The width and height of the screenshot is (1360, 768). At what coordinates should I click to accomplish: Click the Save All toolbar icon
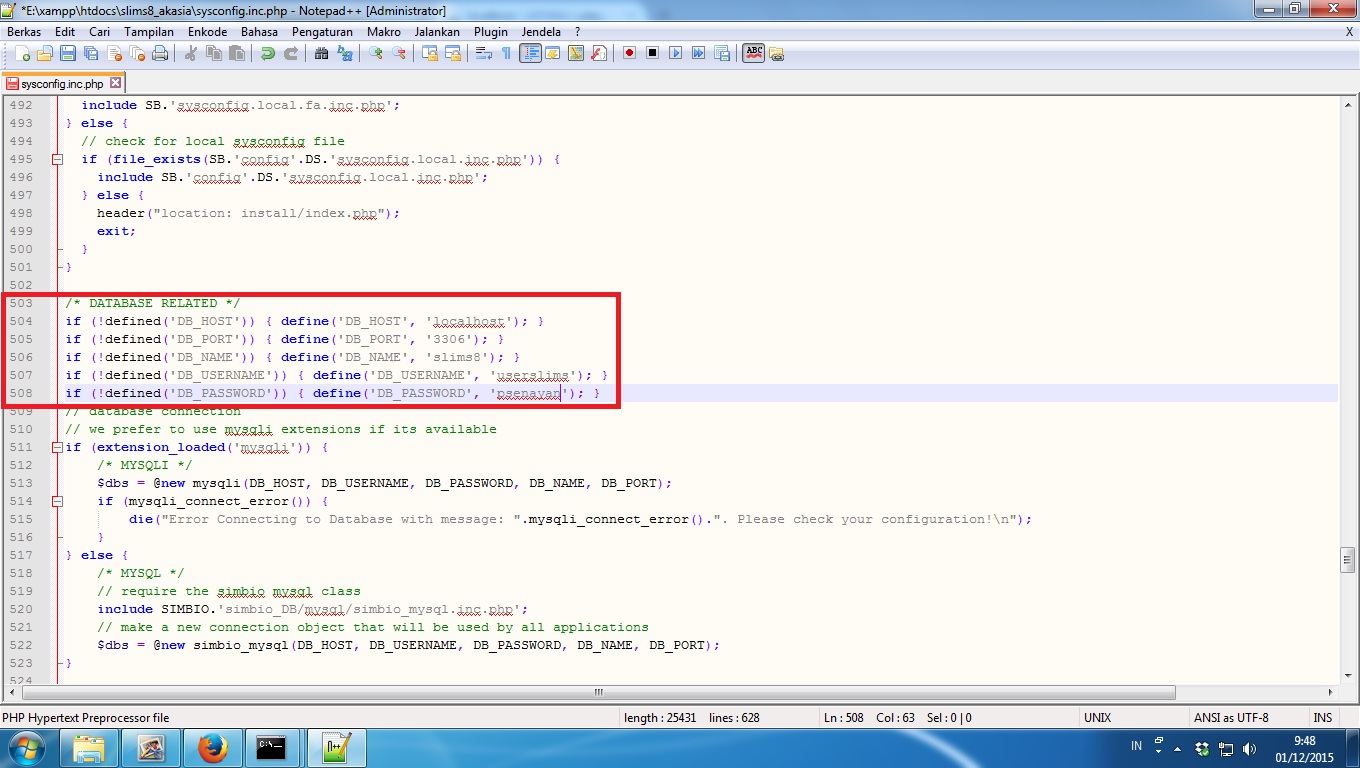coord(91,53)
